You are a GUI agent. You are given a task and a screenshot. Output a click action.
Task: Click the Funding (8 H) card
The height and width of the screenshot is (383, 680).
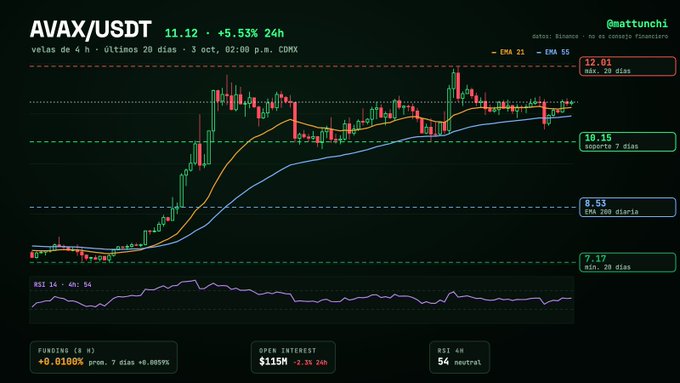tap(104, 357)
